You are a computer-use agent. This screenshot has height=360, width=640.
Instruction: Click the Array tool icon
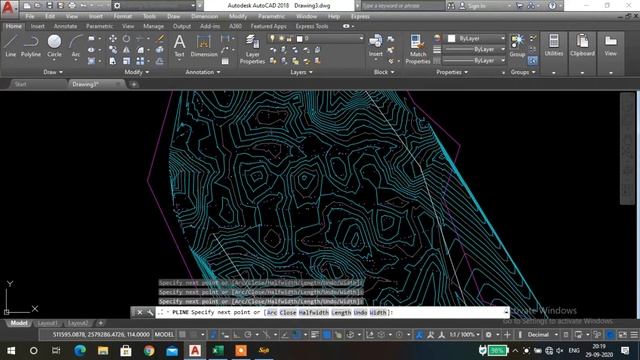coord(140,61)
